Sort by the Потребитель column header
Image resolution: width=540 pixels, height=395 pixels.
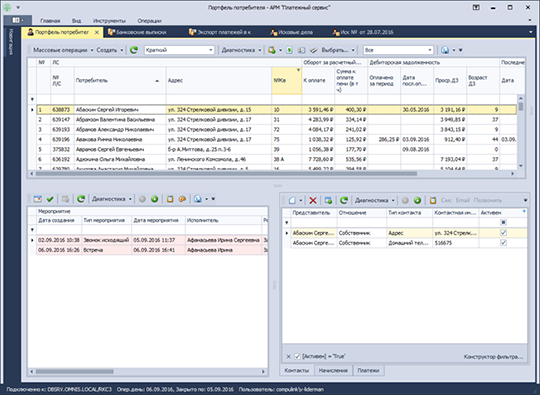coord(120,81)
